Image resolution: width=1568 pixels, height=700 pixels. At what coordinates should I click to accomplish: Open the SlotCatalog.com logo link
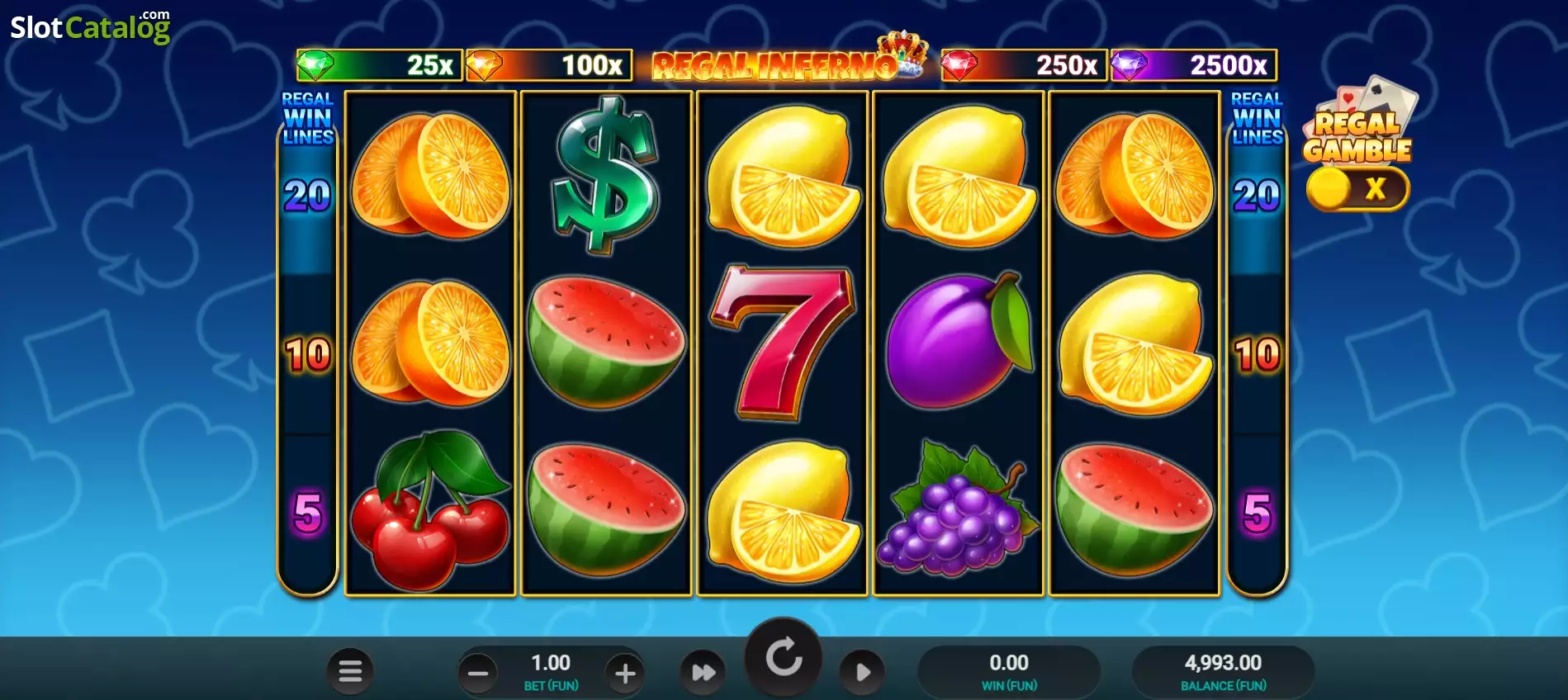(x=90, y=26)
